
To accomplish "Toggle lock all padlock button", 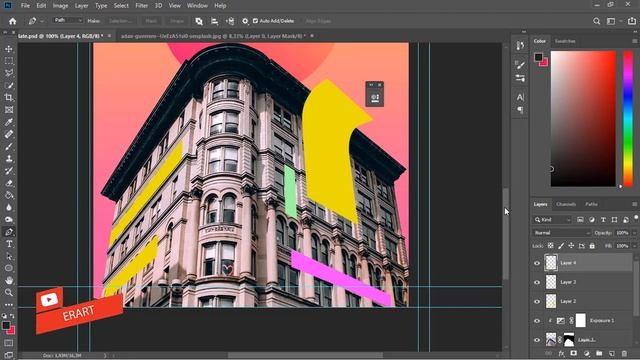I will [x=592, y=246].
